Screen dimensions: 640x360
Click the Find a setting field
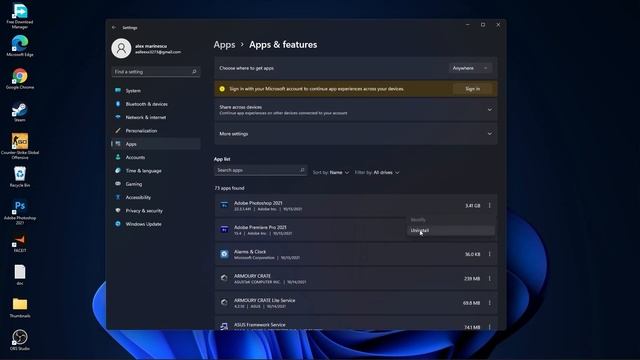click(x=156, y=72)
